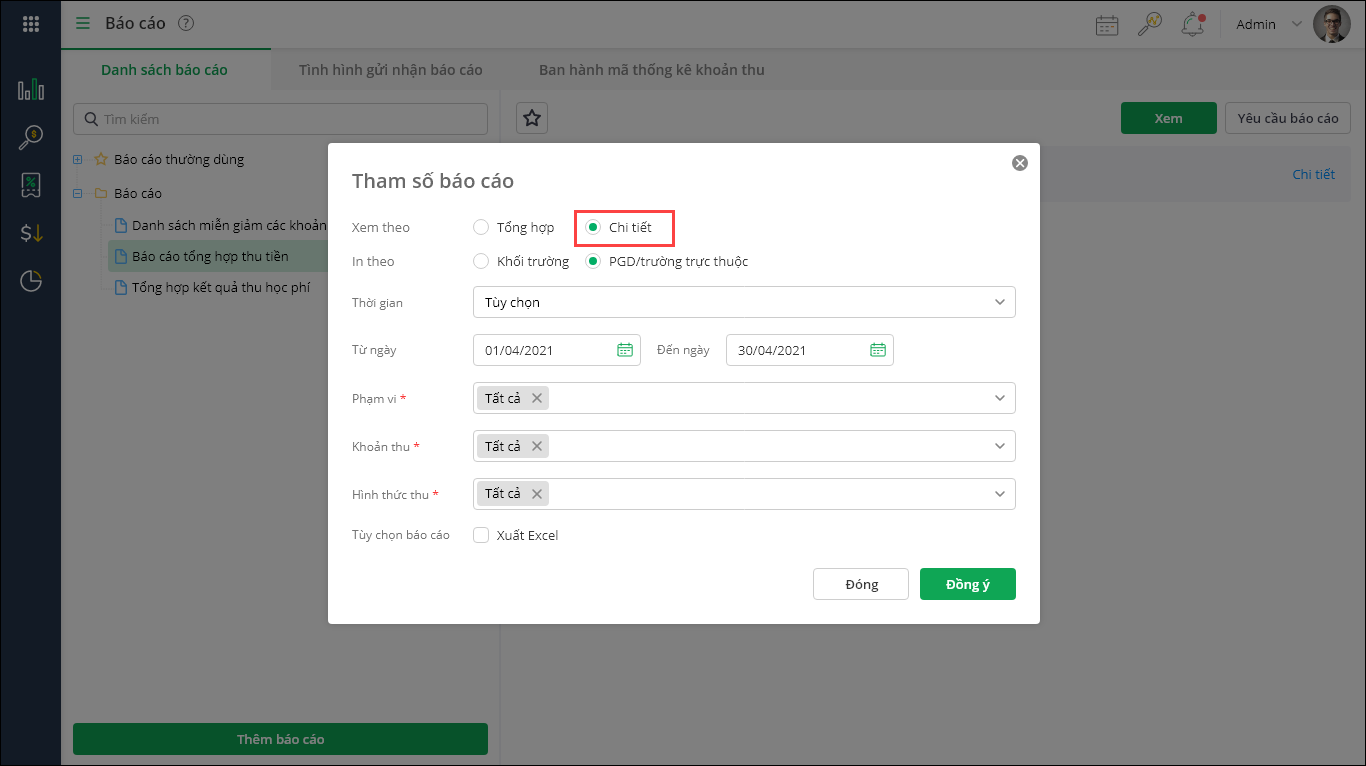Click the Đồng ý button
Screen dimensions: 1366x766
pos(967,584)
